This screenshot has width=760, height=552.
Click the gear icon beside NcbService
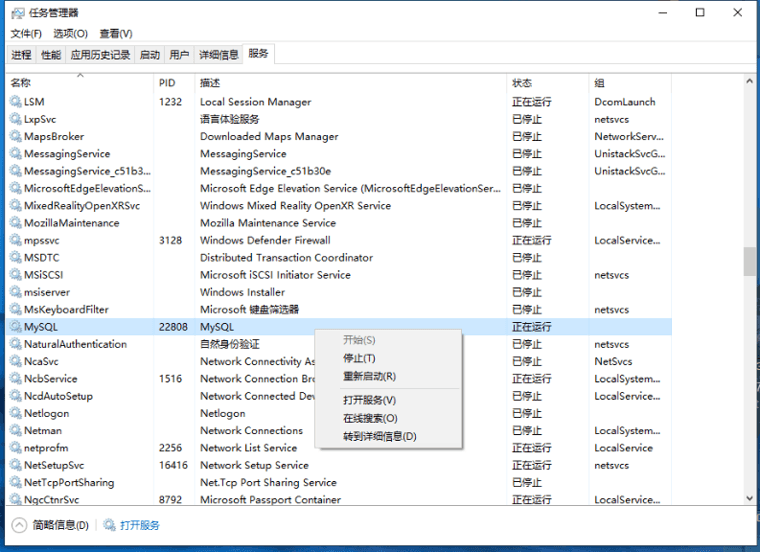point(16,379)
